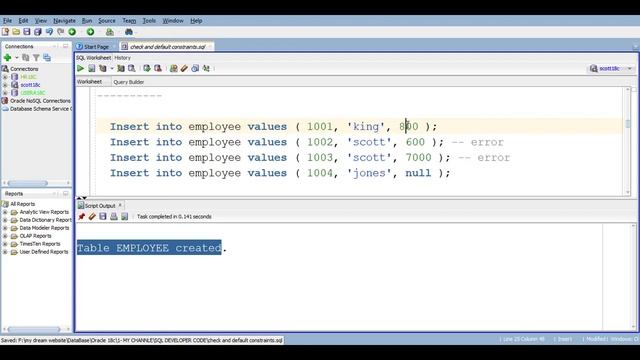This screenshot has width=640, height=360.
Task: Clear Script Output with the eraser icon
Action: (x=92, y=216)
